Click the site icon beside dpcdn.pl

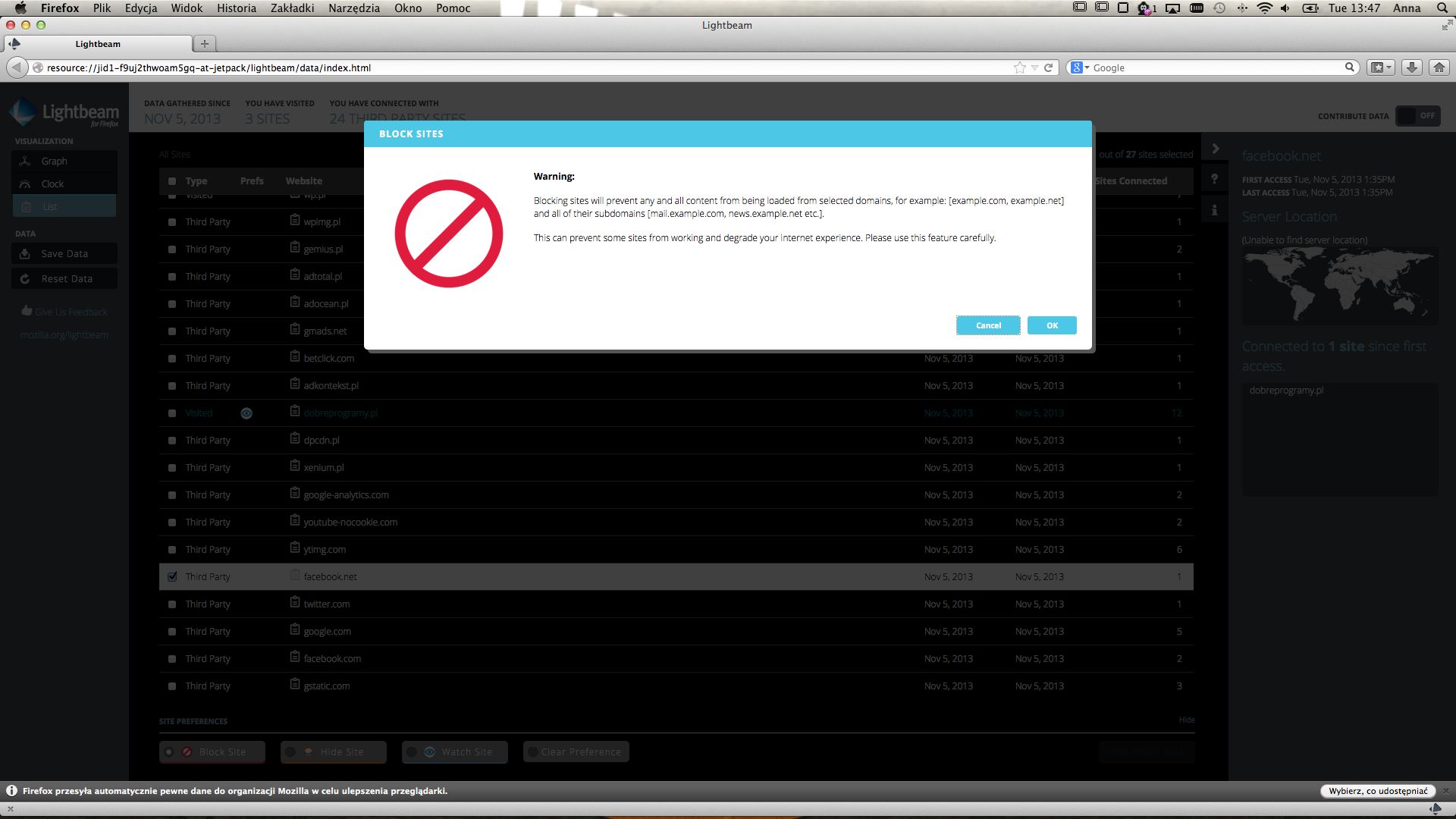[295, 438]
